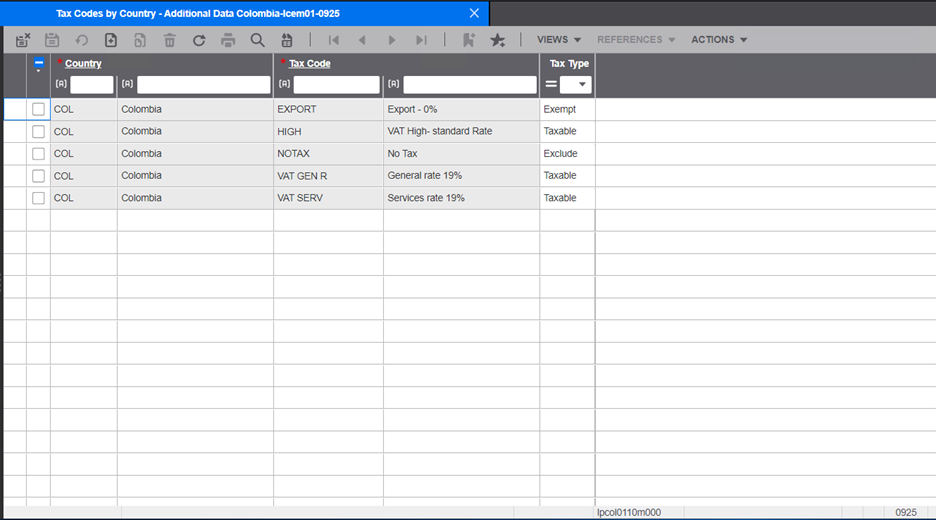Sort by the Tax Code column header
The width and height of the screenshot is (936, 520).
[309, 63]
